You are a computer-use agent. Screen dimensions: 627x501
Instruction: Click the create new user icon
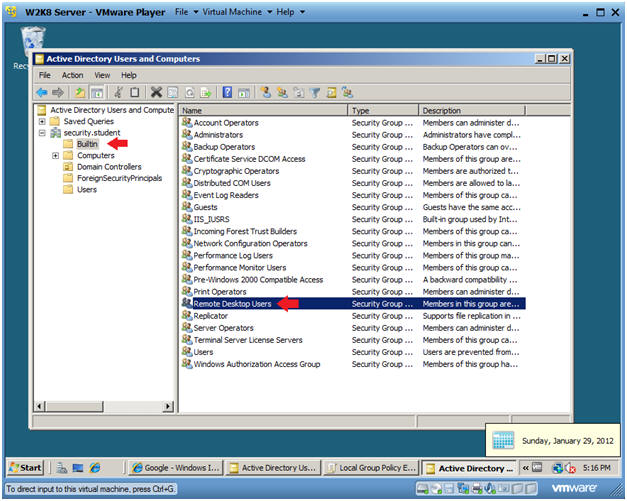point(265,93)
